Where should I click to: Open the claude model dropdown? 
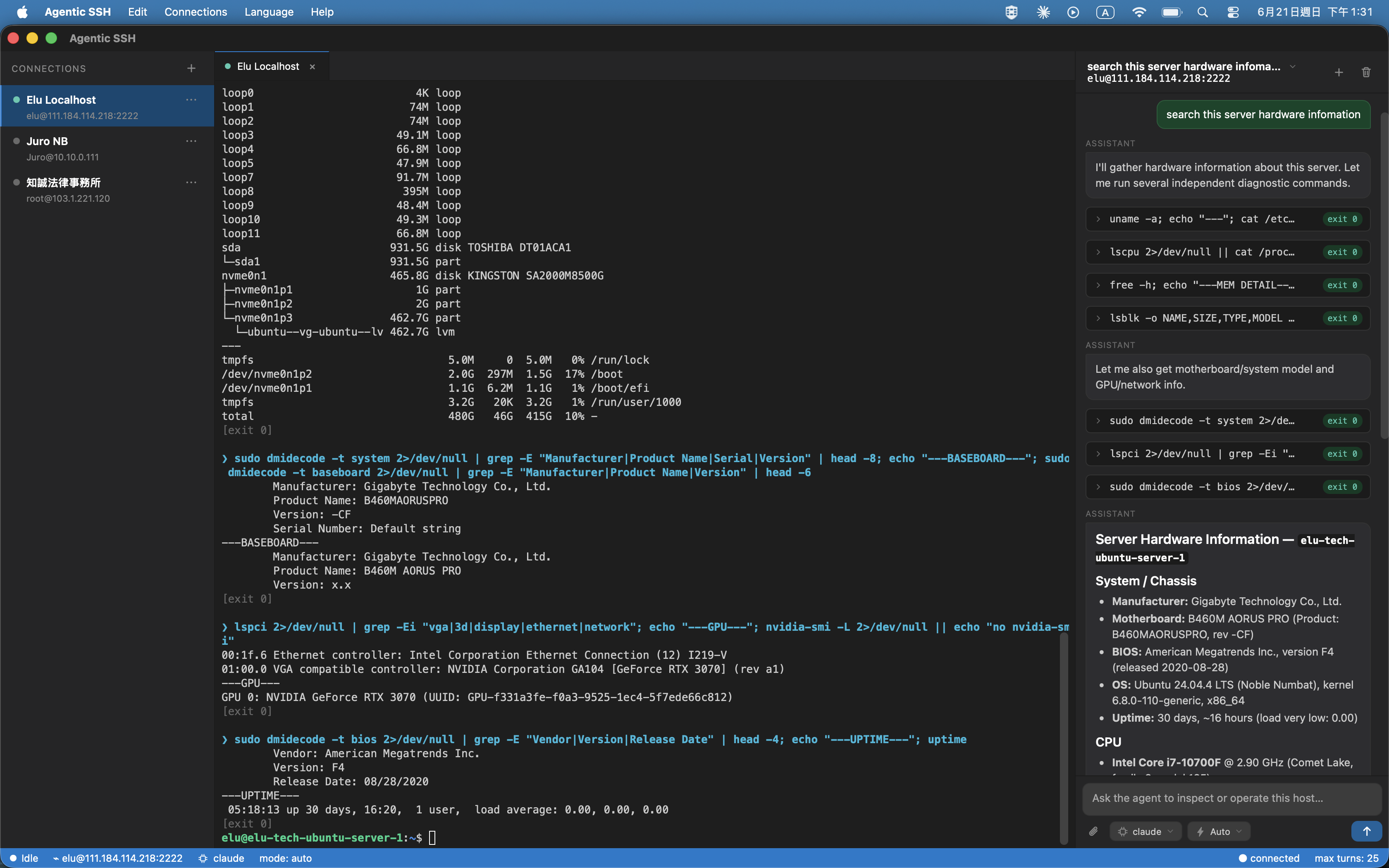(x=1146, y=831)
